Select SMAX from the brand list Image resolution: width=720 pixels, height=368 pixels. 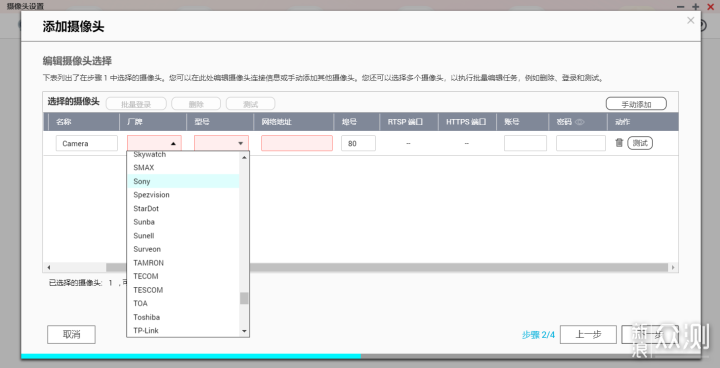click(x=183, y=168)
